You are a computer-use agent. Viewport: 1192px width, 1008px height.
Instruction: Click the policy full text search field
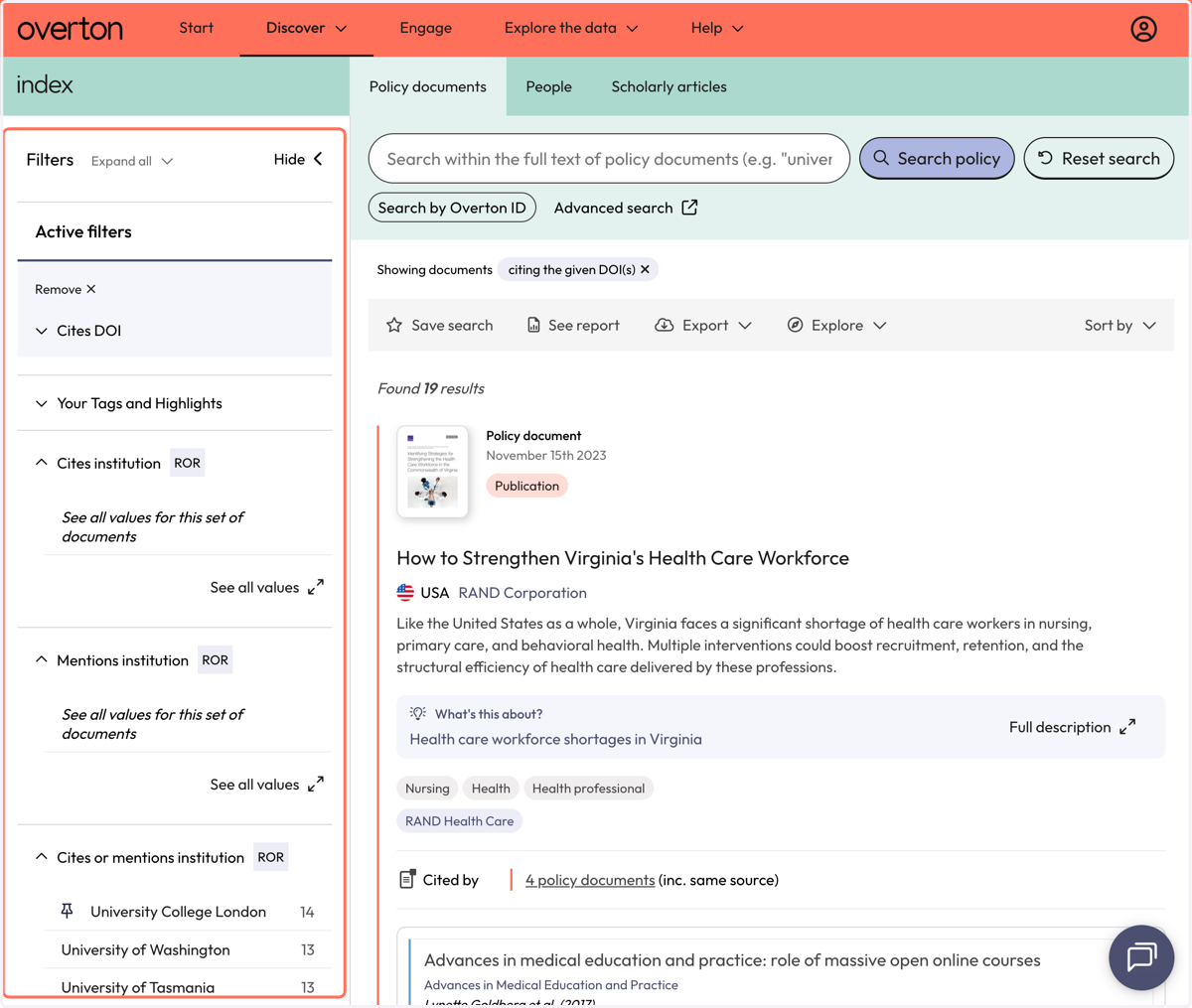[x=609, y=159]
